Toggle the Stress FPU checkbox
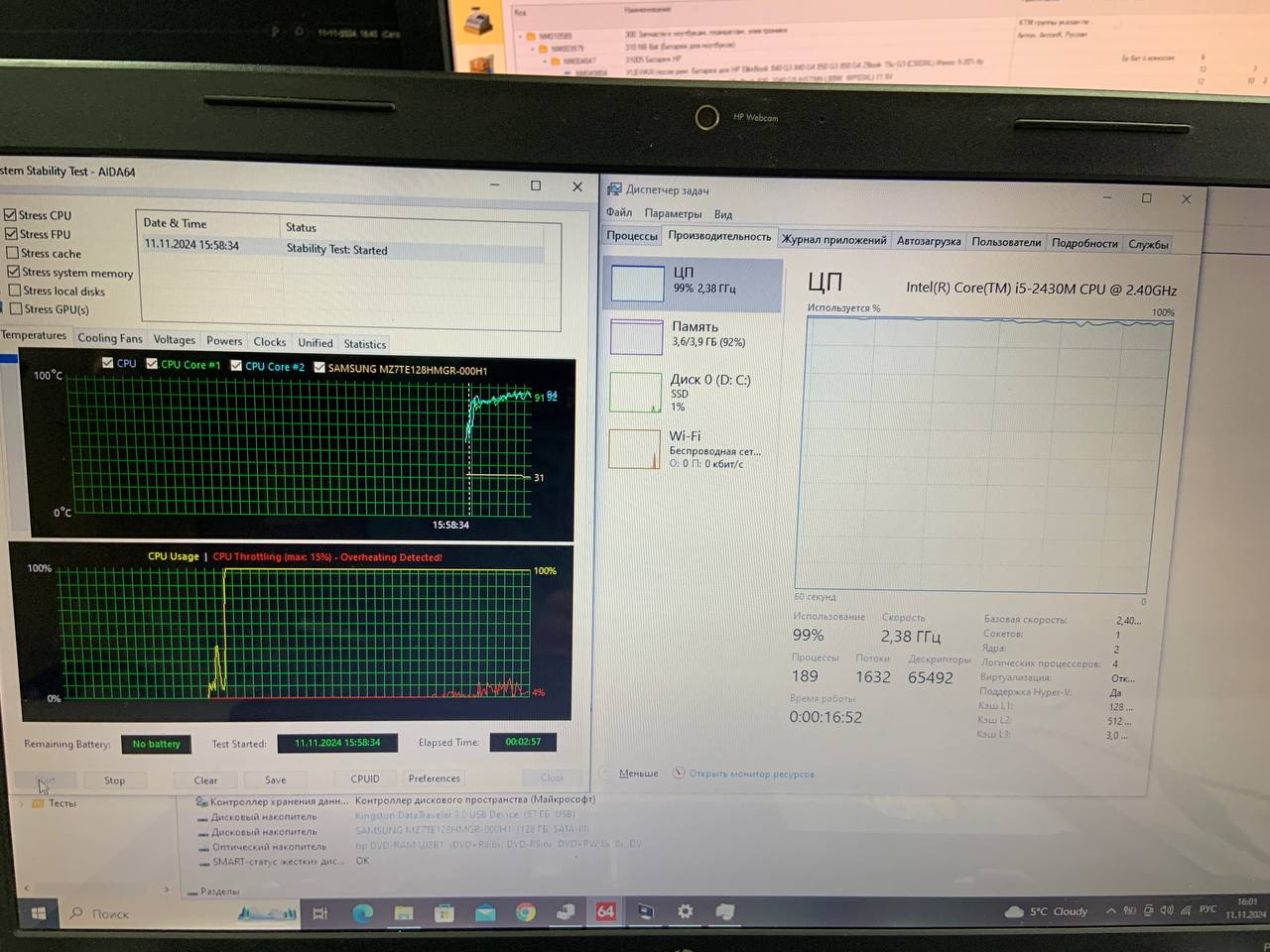Viewport: 1270px width, 952px height. tap(11, 233)
